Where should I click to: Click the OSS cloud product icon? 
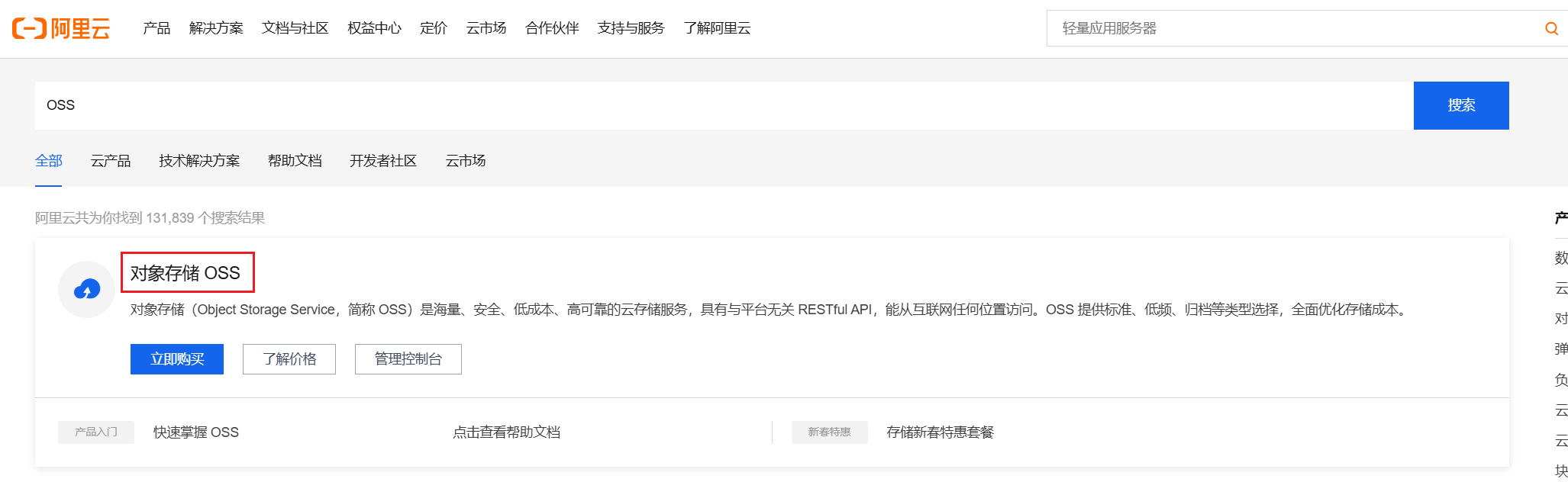pyautogui.click(x=86, y=289)
